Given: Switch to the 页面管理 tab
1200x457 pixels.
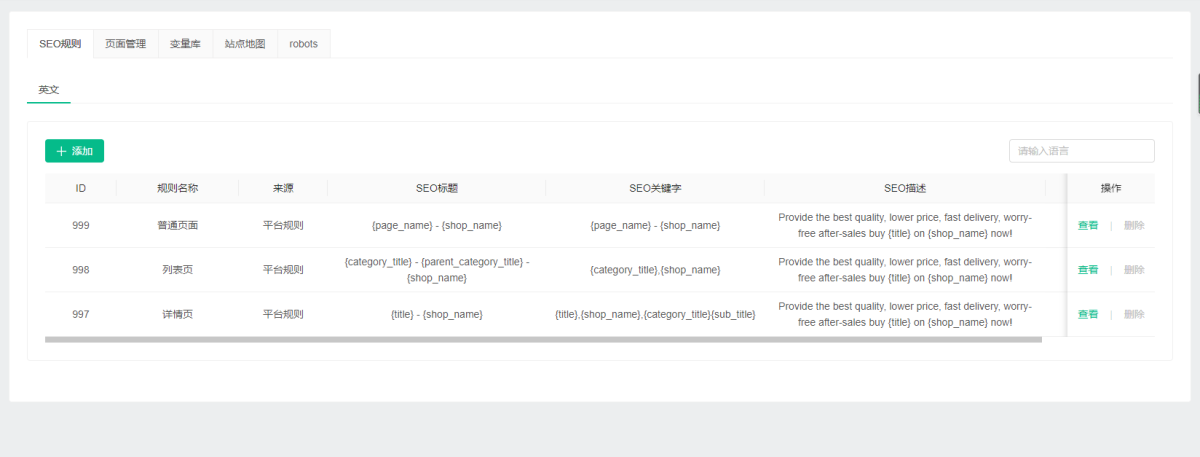Looking at the screenshot, I should tap(125, 44).
